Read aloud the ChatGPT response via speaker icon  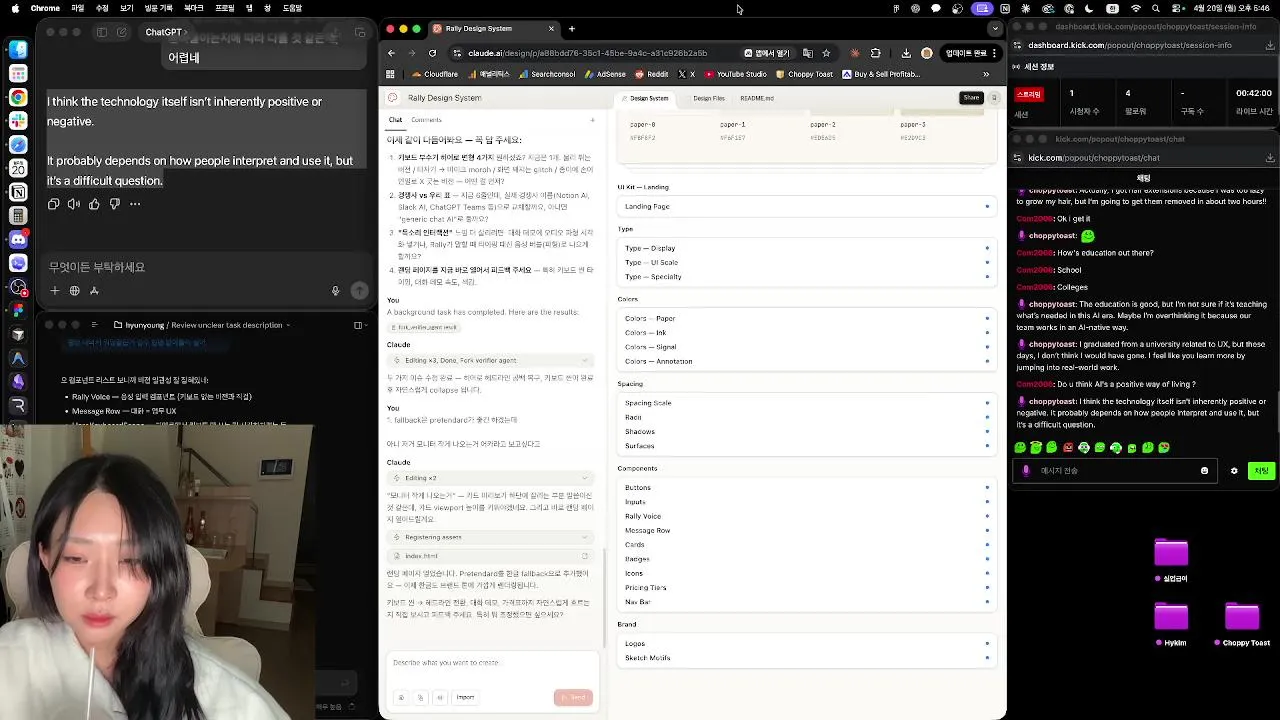[x=74, y=204]
